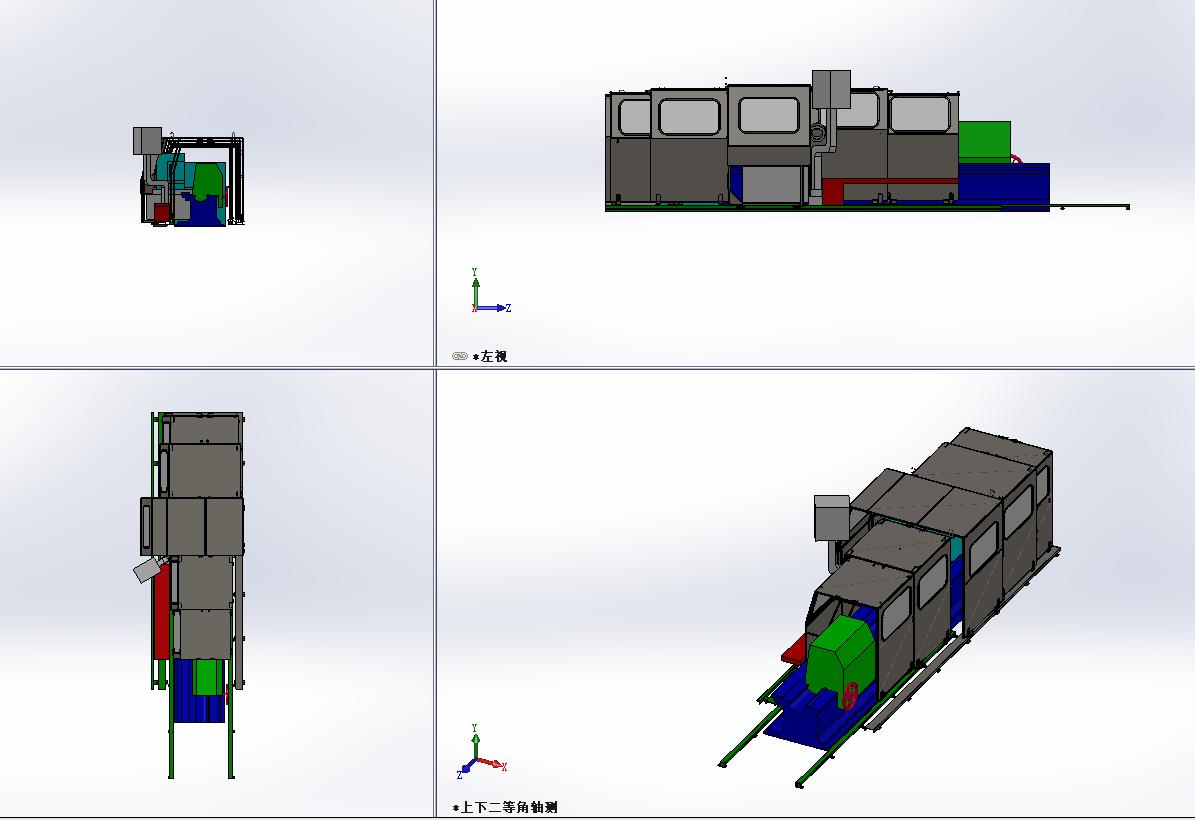Select the green block in left view

[x=984, y=141]
